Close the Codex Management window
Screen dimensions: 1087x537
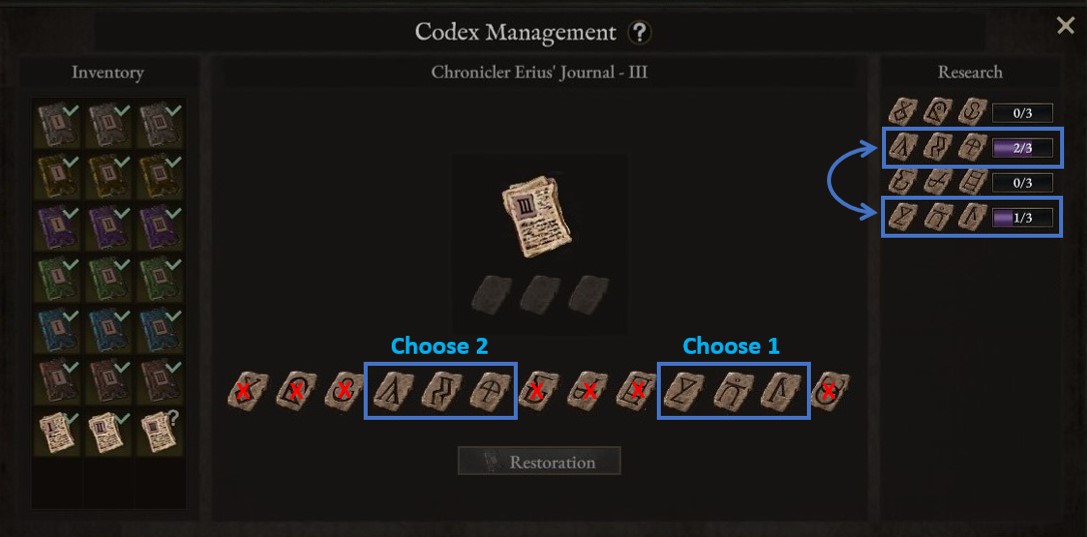tap(1065, 26)
